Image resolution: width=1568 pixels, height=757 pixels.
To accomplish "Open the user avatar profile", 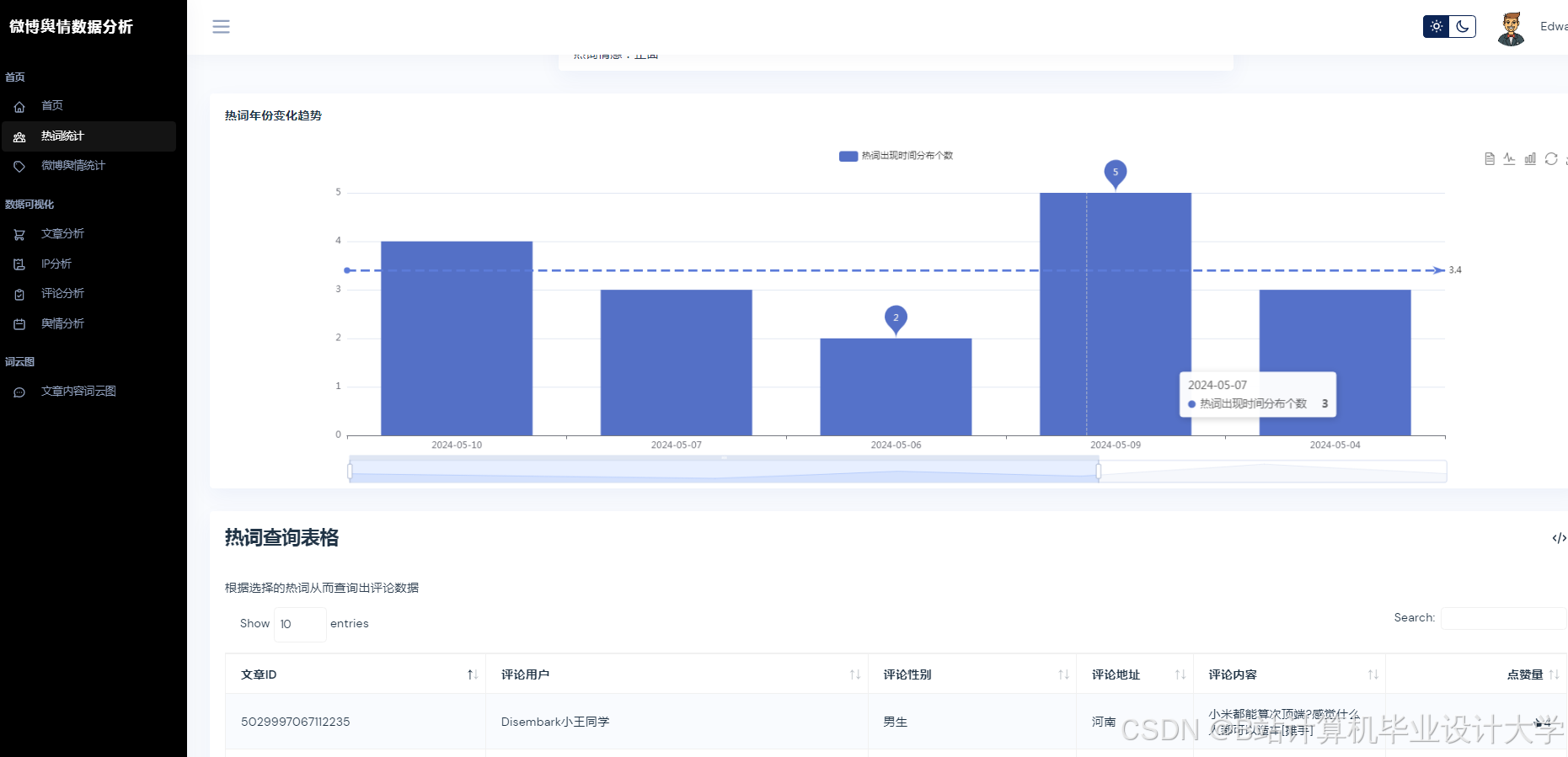I will click(x=1512, y=28).
